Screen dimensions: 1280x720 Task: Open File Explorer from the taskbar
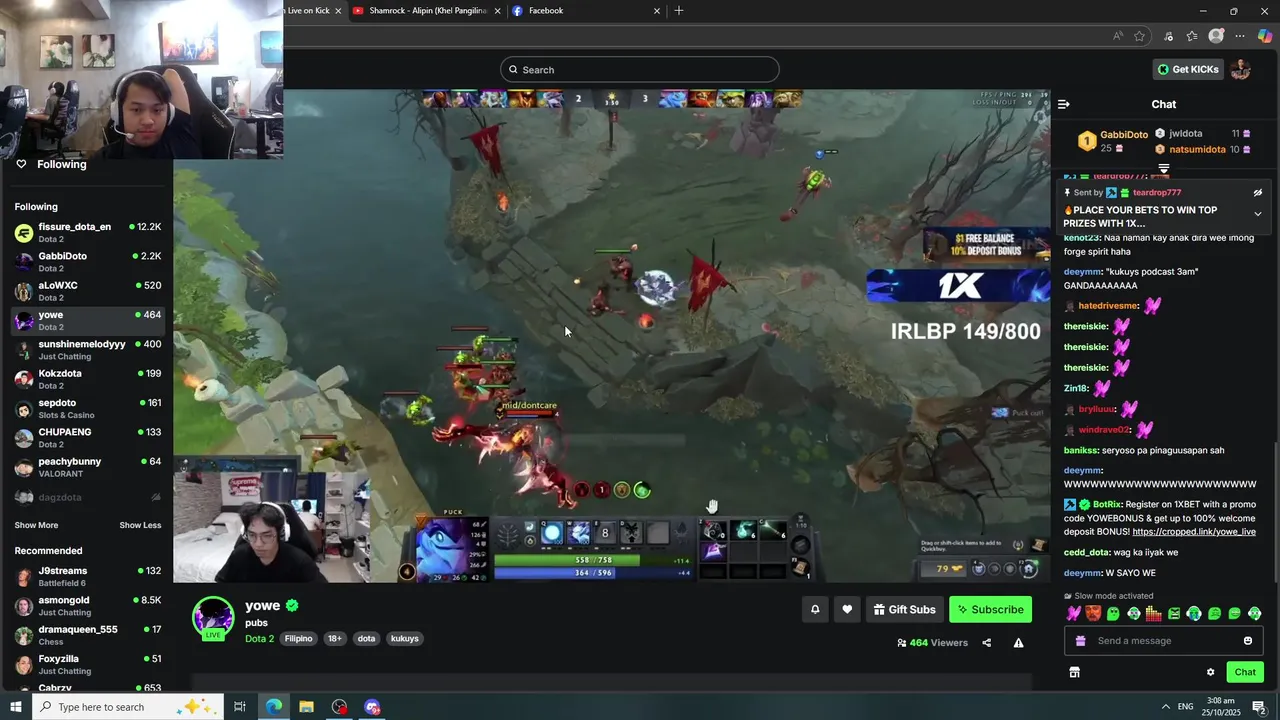point(306,707)
